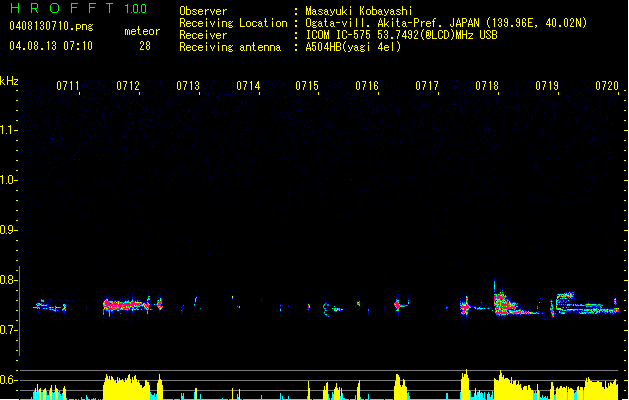The width and height of the screenshot is (629, 400).
Task: Click the 0719 time marker
Action: point(547,86)
